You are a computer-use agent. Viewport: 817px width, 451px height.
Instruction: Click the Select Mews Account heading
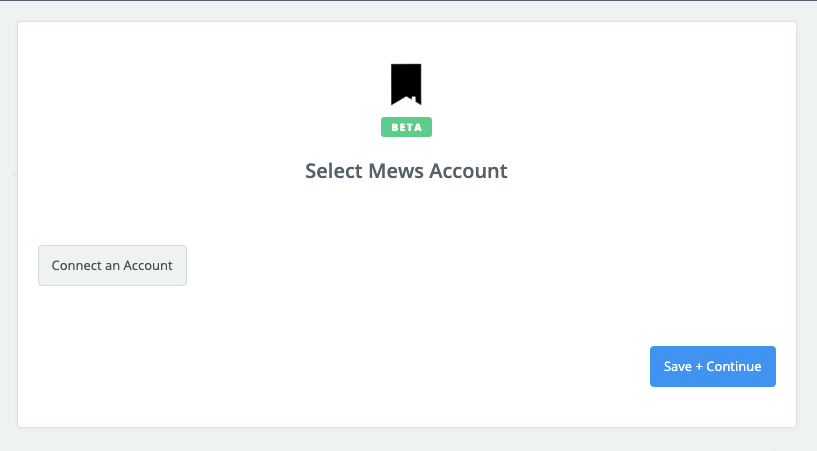click(x=406, y=171)
